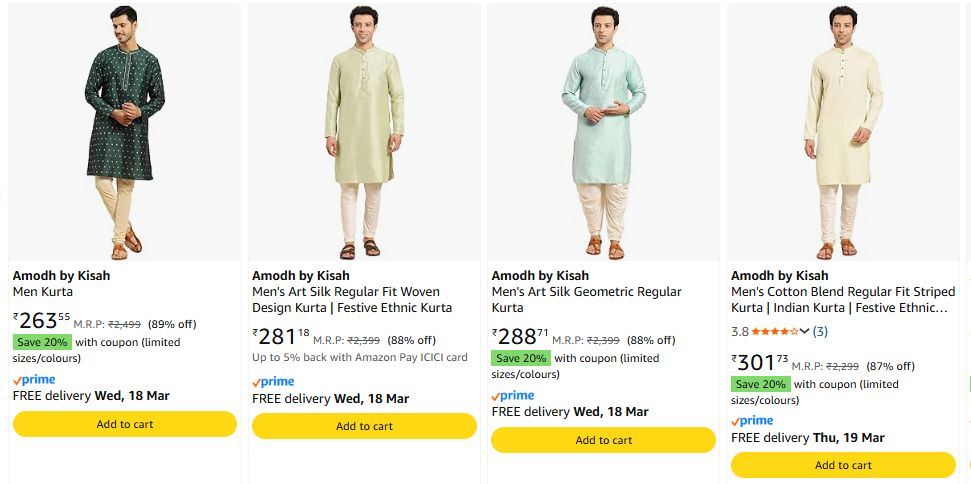The width and height of the screenshot is (971, 484).
Task: Add the ₹288 geometric kurta to cart
Action: 603,440
